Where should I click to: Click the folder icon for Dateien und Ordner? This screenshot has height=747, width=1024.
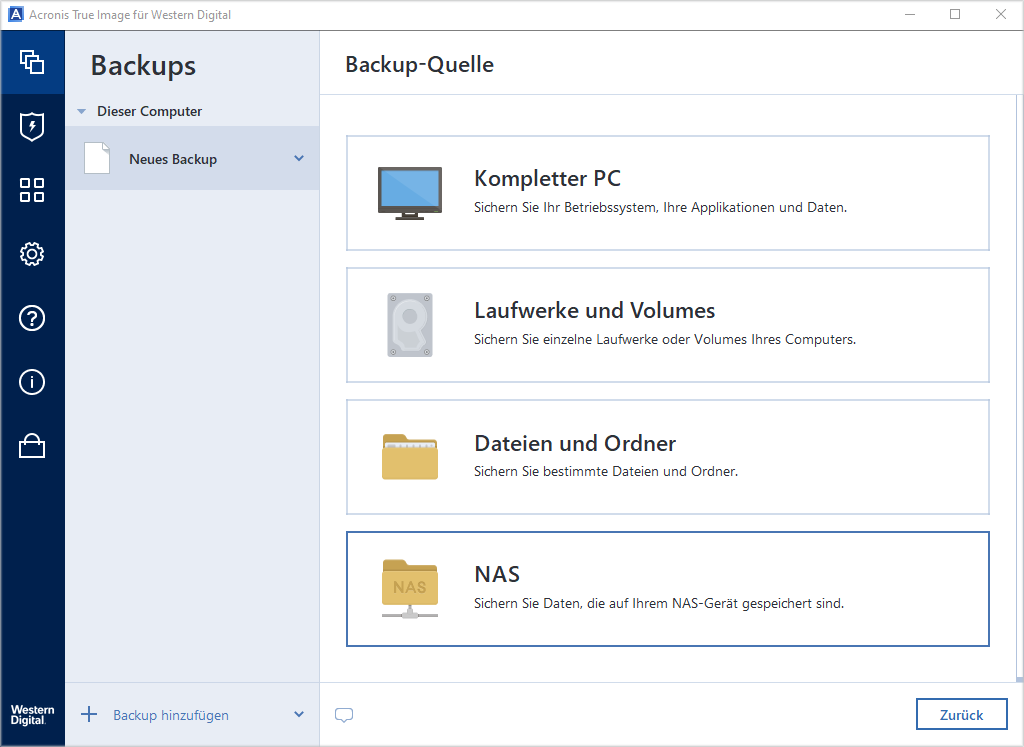coord(409,456)
